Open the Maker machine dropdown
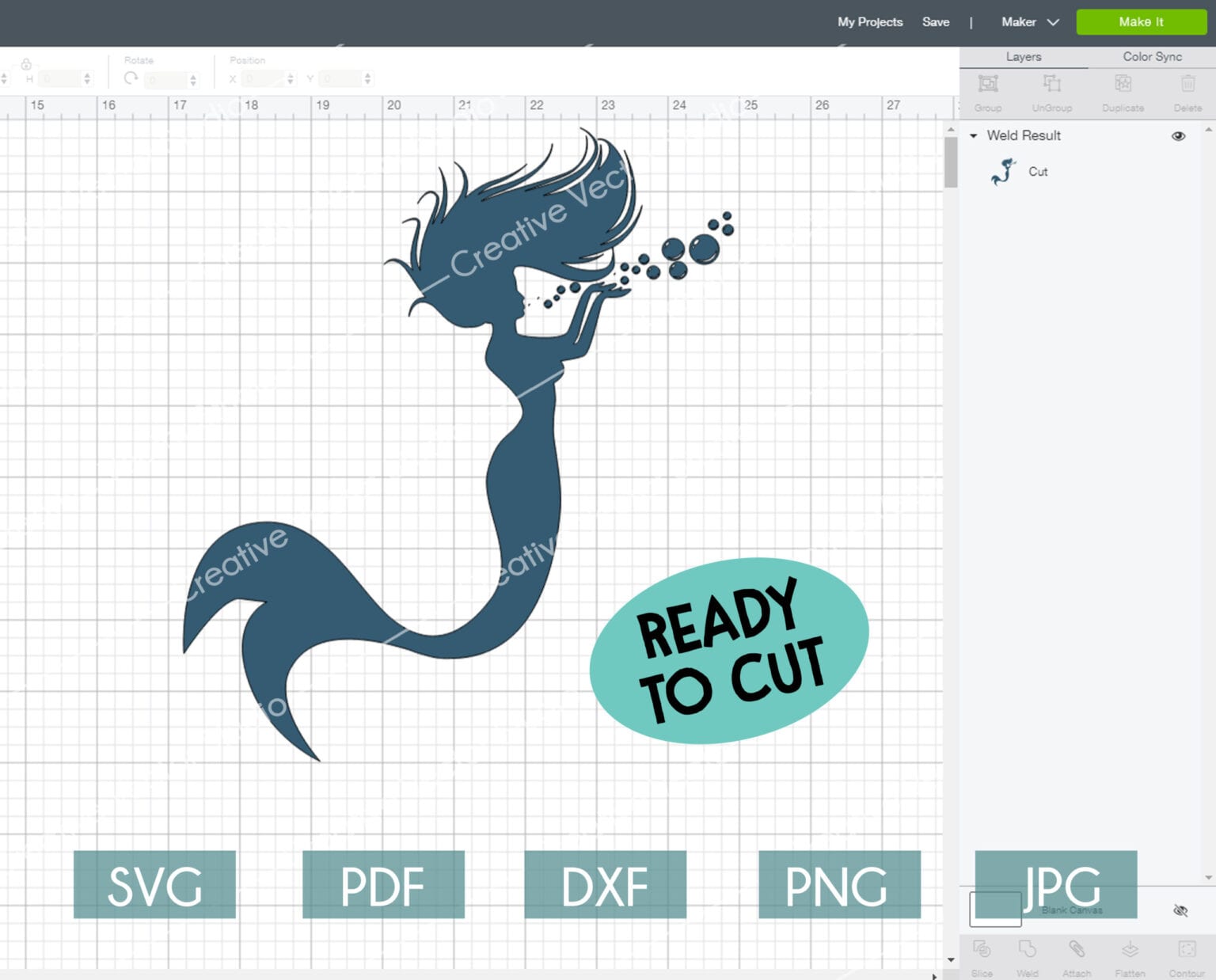1216x980 pixels. 1030,22
